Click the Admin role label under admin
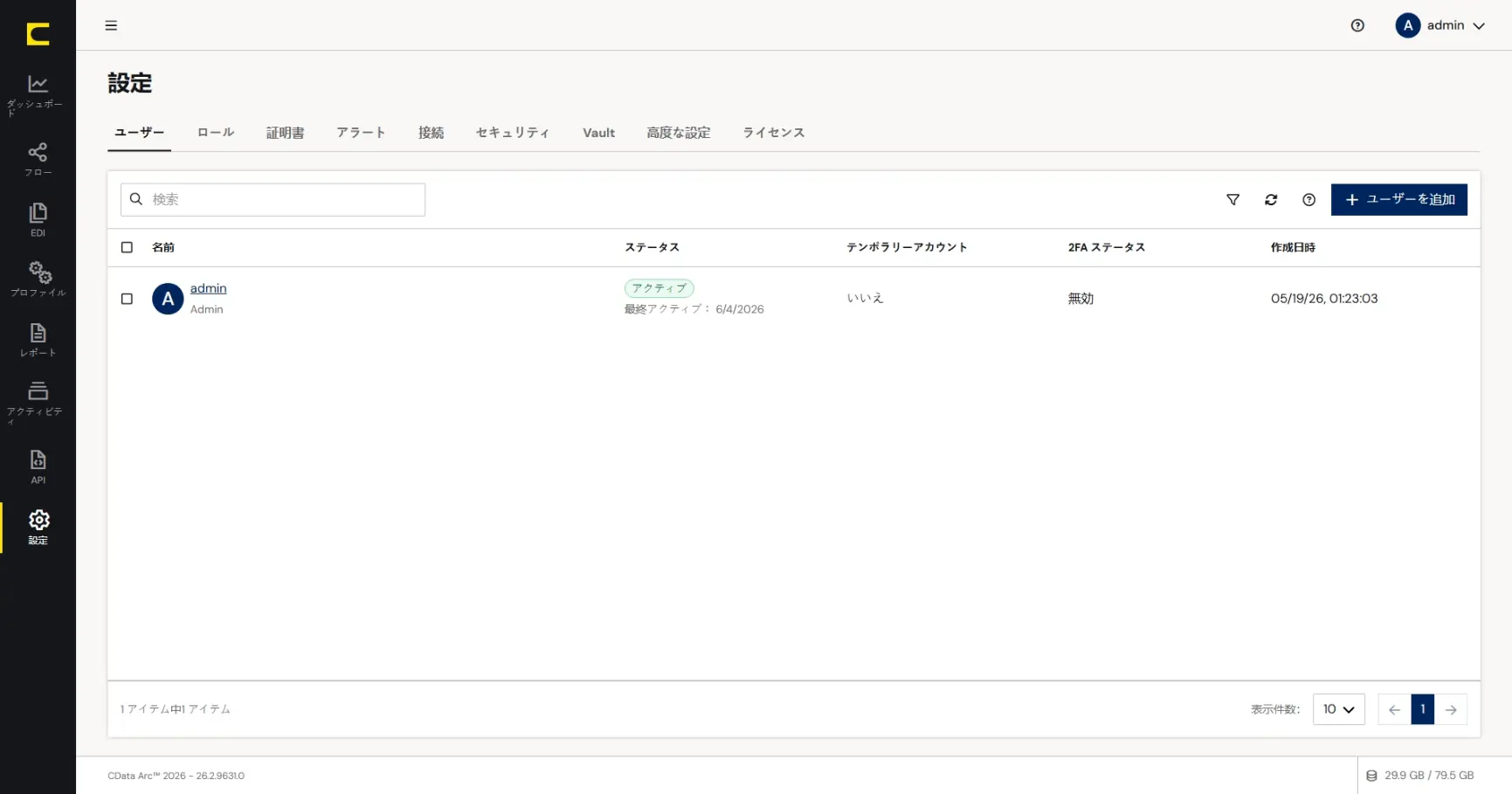The image size is (1512, 794). coord(206,309)
